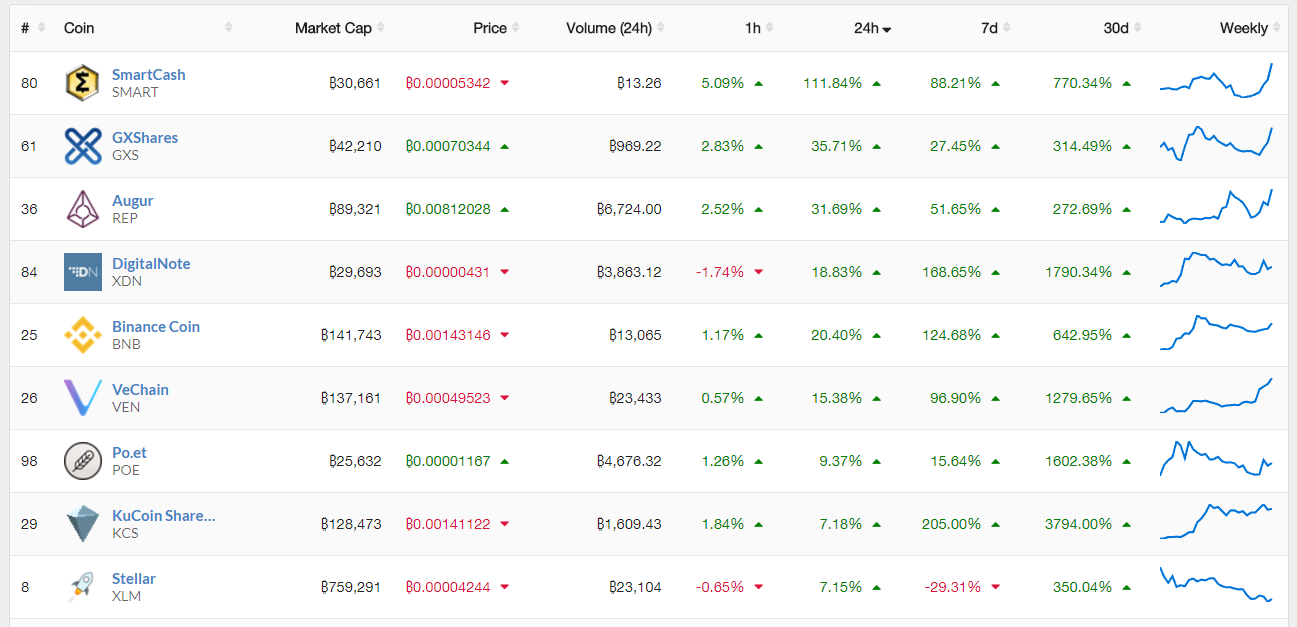This screenshot has width=1297, height=627.
Task: Click Augur price ฿0.00812028
Action: (448, 209)
